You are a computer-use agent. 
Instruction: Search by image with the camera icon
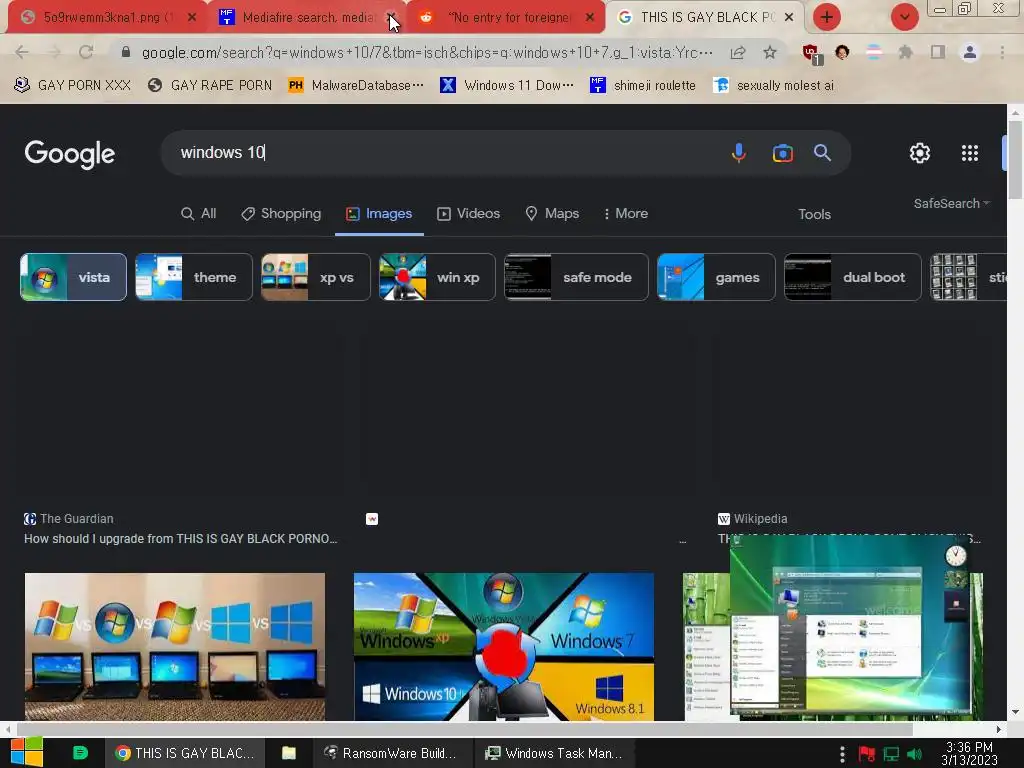pyautogui.click(x=782, y=153)
